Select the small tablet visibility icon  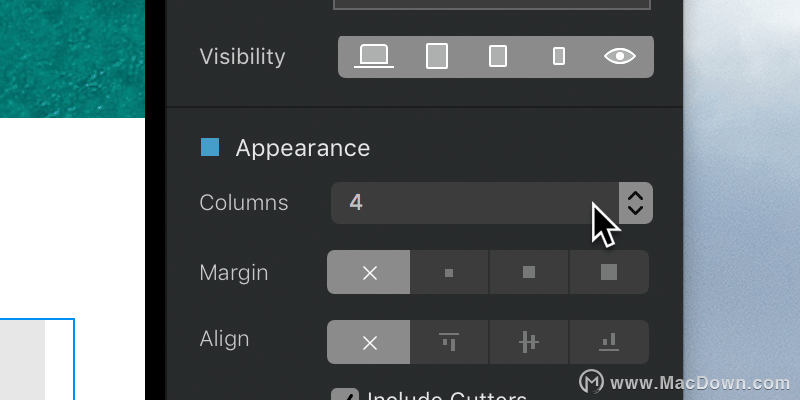498,56
